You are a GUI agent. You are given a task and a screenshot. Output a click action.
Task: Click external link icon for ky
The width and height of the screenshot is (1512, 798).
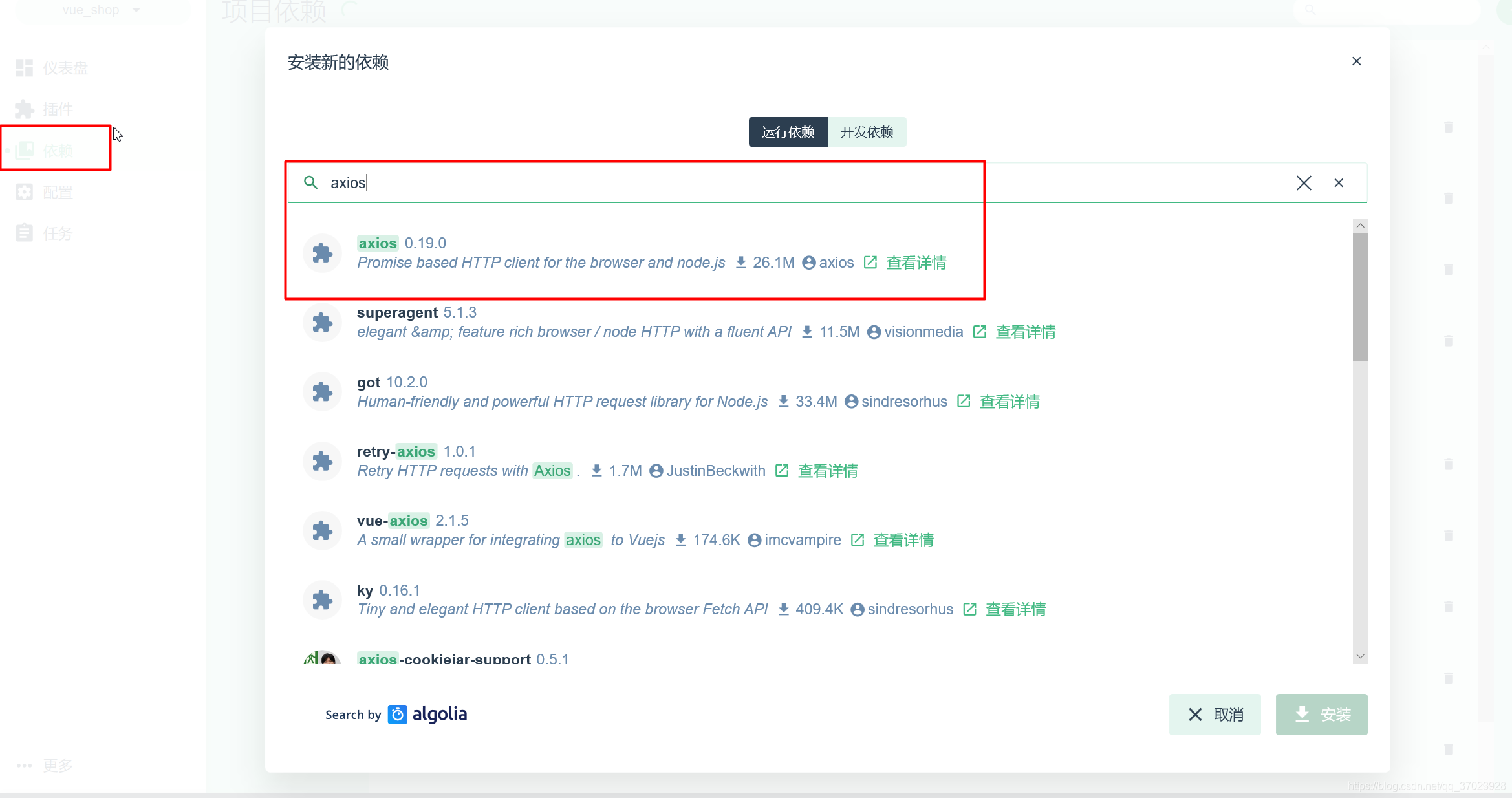(969, 609)
